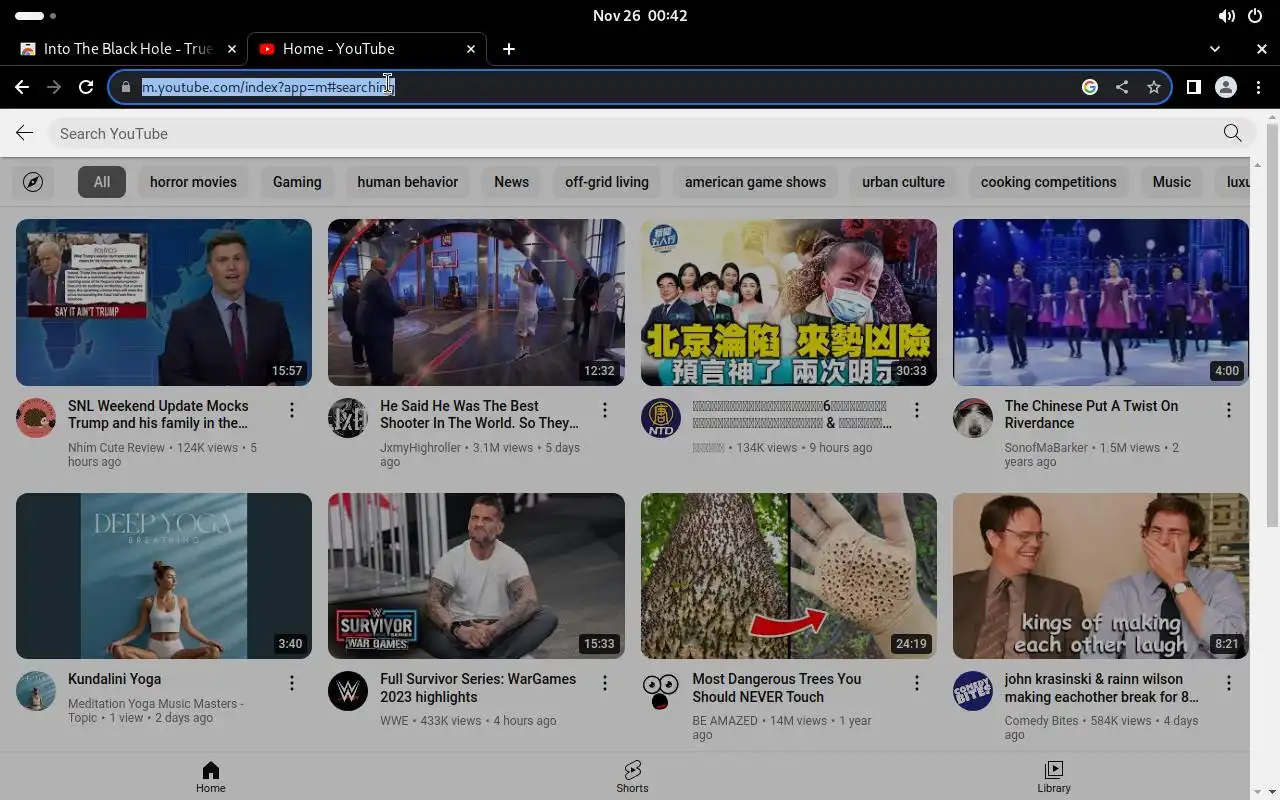This screenshot has height=800, width=1280.
Task: Toggle the browser side panel
Action: click(x=1193, y=87)
